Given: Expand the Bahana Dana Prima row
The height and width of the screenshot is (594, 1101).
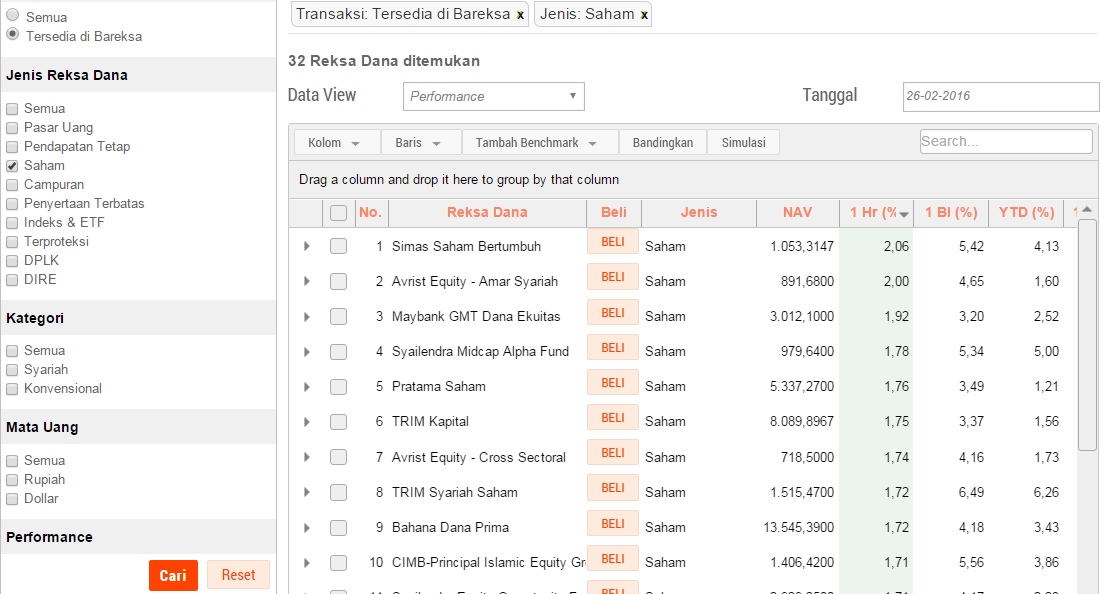Looking at the screenshot, I should 307,527.
